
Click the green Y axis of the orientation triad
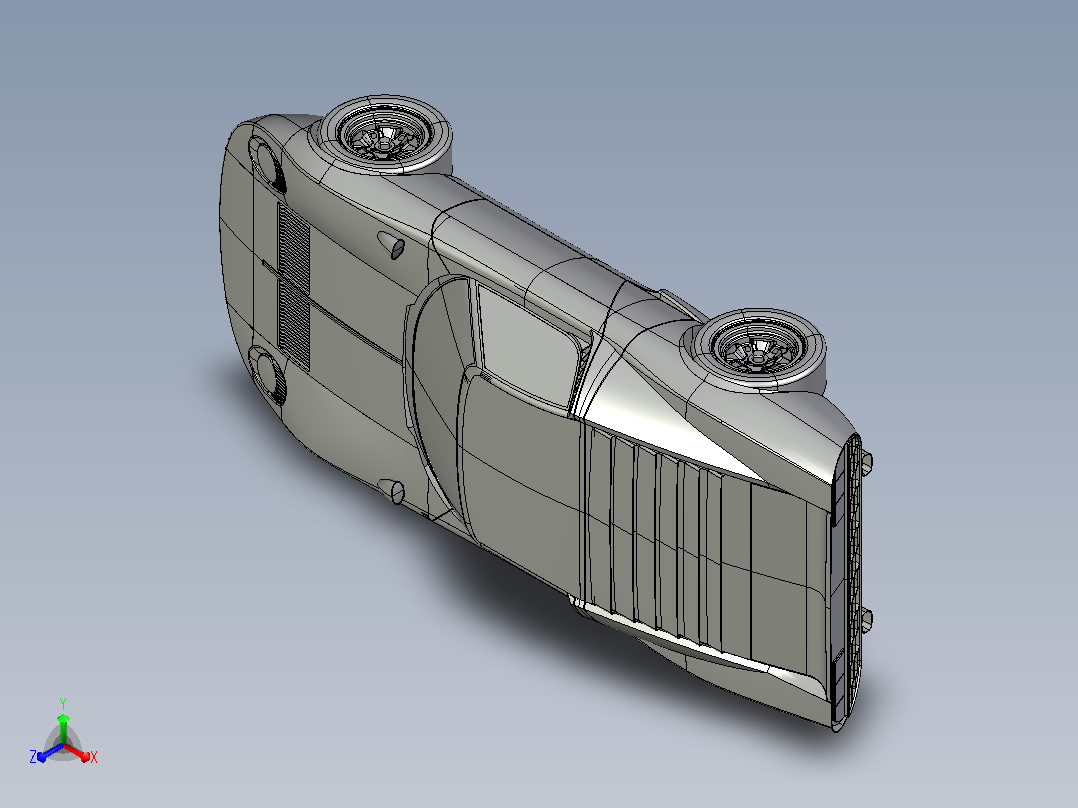[63, 729]
